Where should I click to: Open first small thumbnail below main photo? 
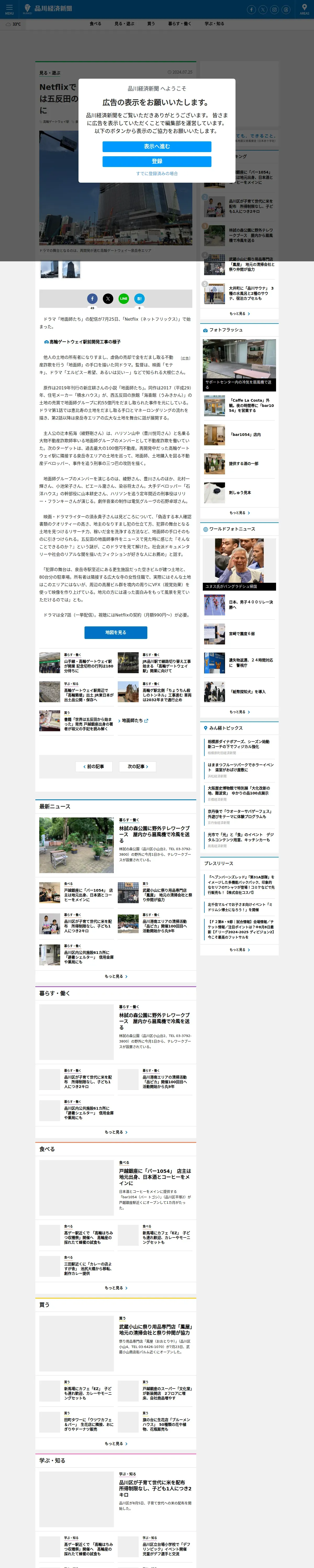(x=49, y=269)
